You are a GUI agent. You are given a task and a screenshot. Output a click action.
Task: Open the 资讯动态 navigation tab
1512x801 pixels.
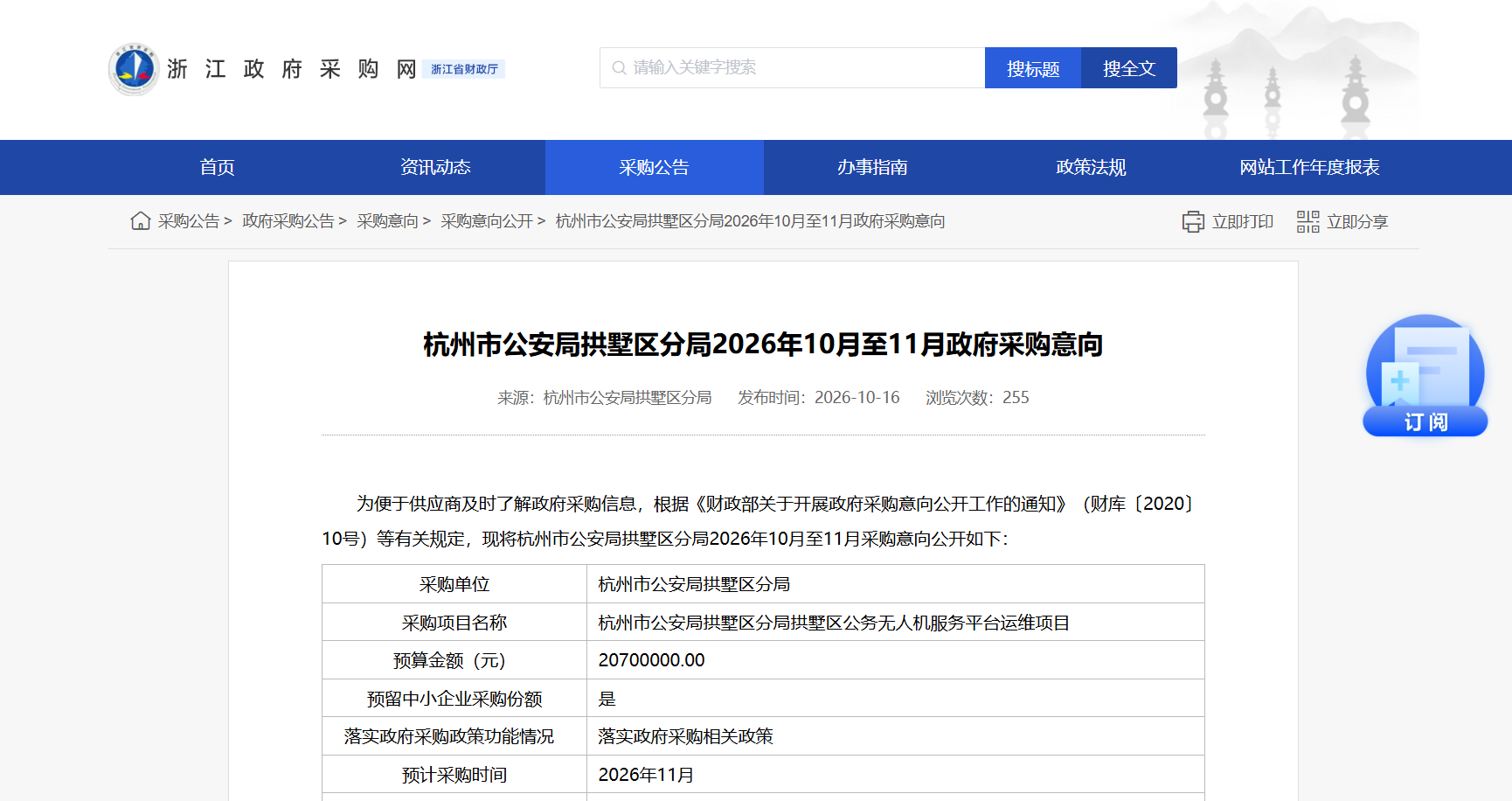click(436, 167)
